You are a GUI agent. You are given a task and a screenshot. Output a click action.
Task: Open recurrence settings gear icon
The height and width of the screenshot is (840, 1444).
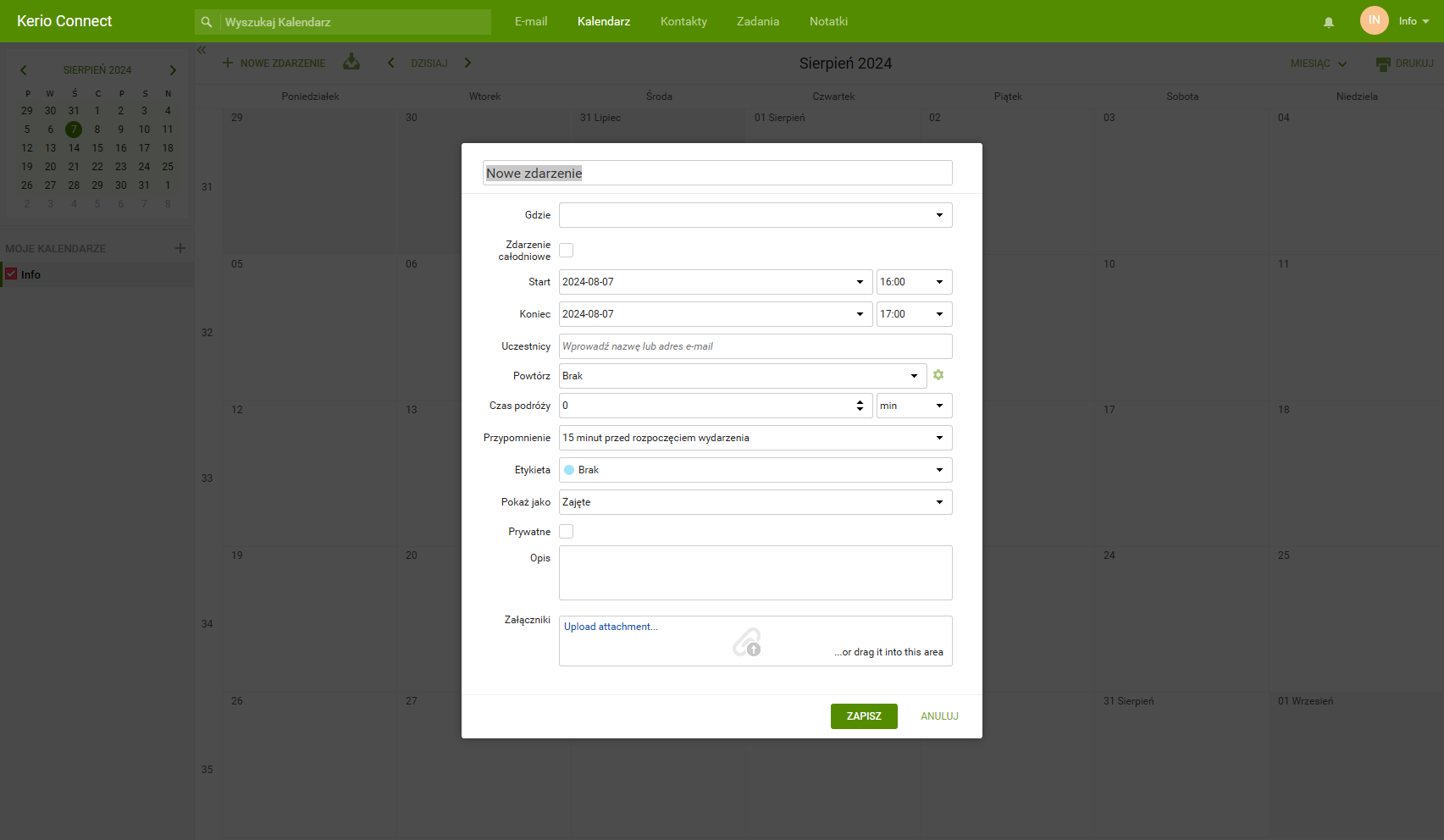tap(938, 375)
